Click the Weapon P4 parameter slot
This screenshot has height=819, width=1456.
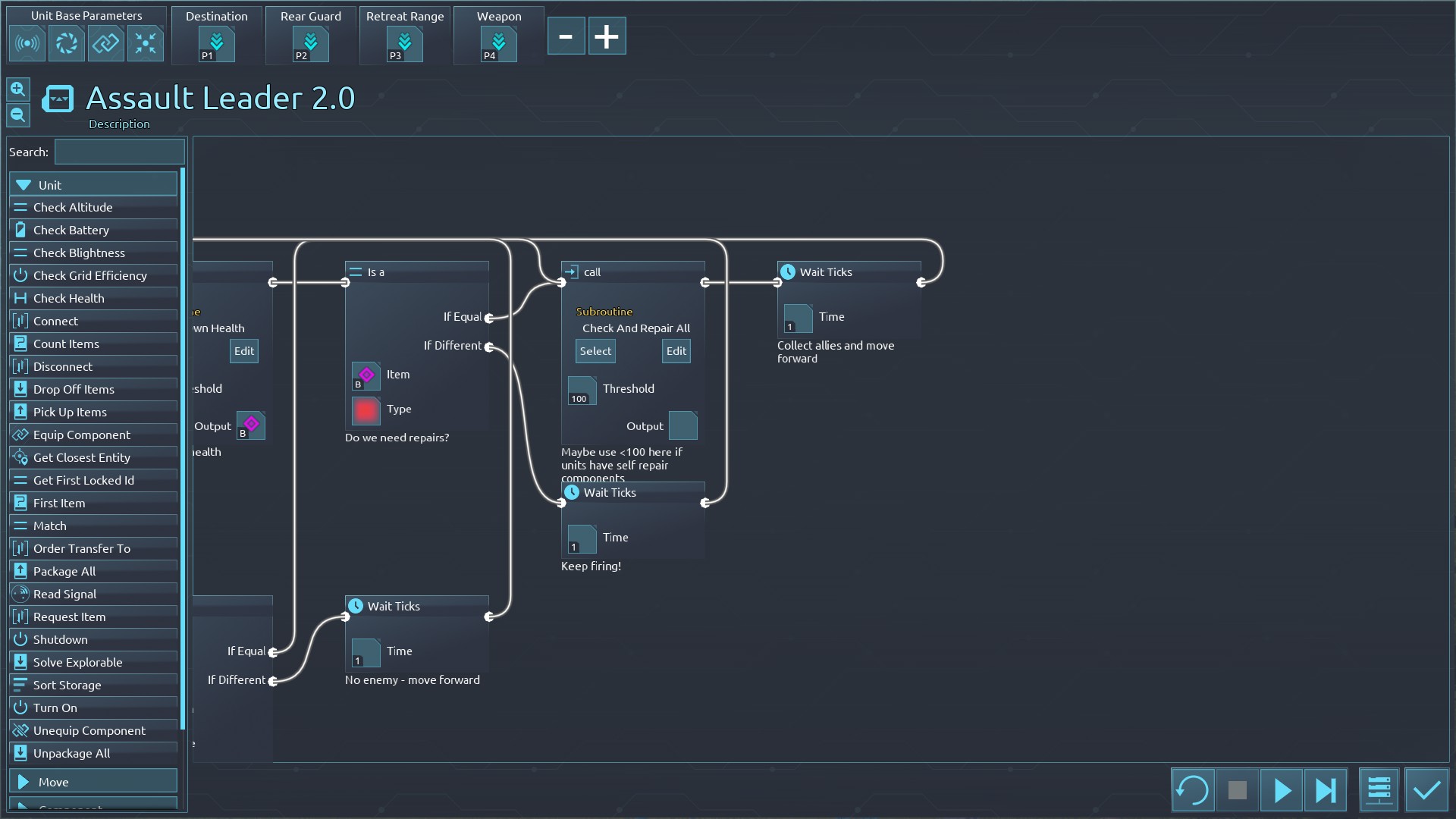click(498, 44)
